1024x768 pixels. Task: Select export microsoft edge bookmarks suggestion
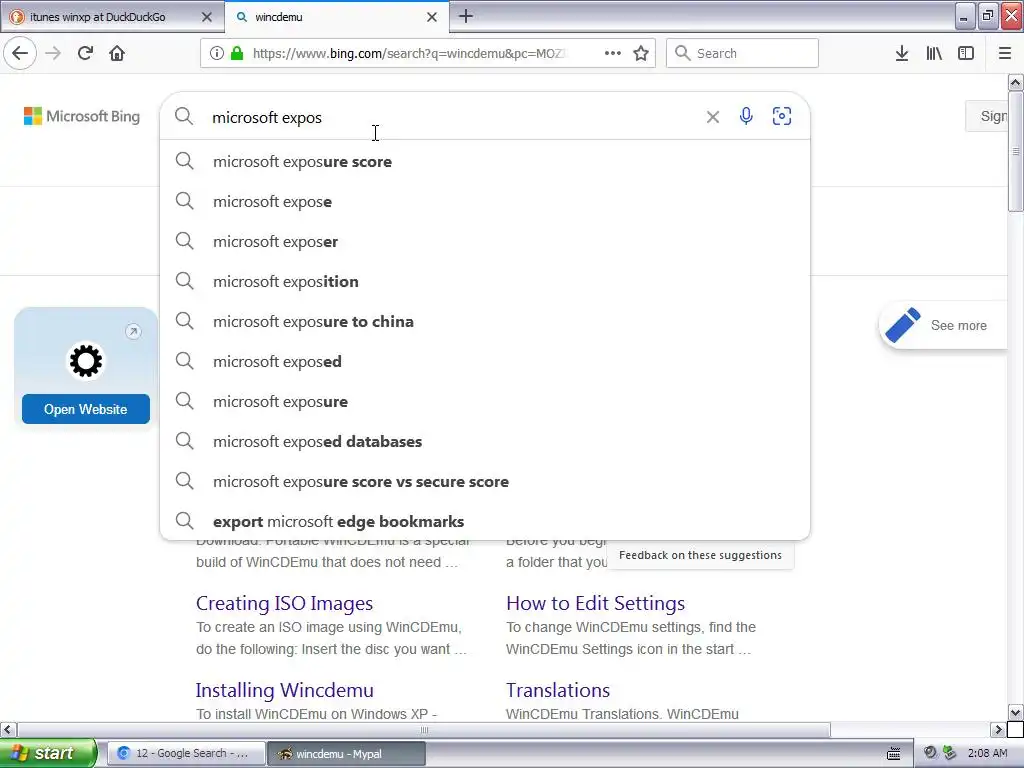(485, 521)
